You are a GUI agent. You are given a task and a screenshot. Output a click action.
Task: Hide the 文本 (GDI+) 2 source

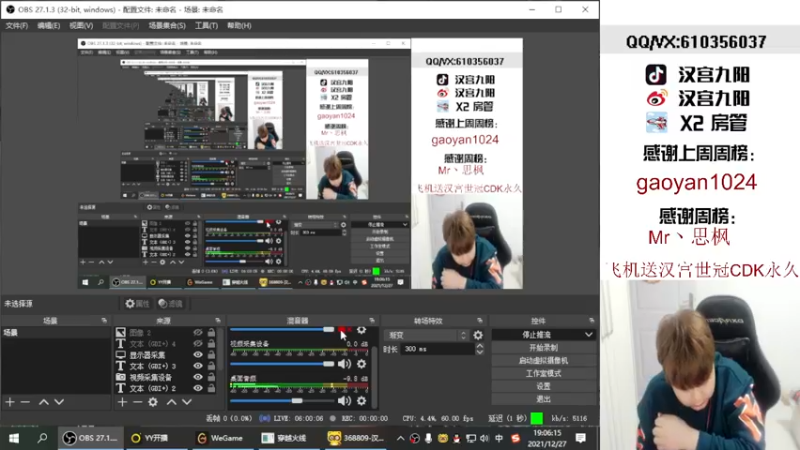click(197, 388)
